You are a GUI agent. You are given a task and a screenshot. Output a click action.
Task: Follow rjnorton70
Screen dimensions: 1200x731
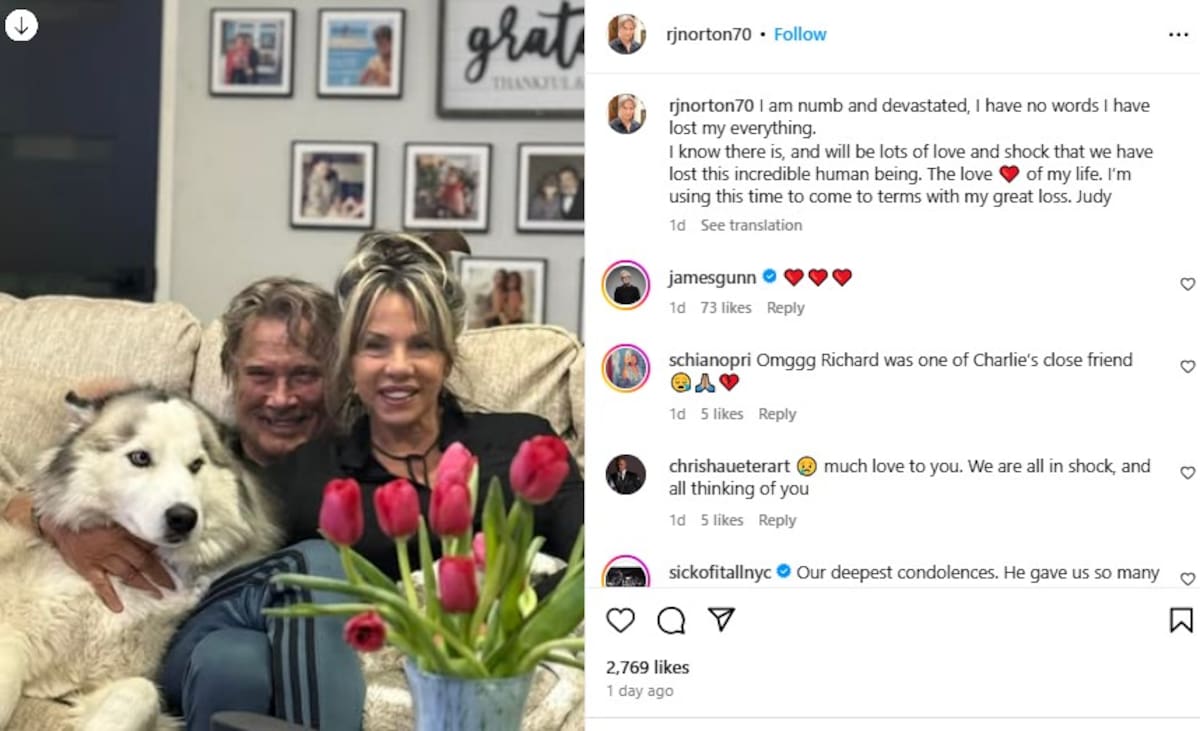coord(800,34)
